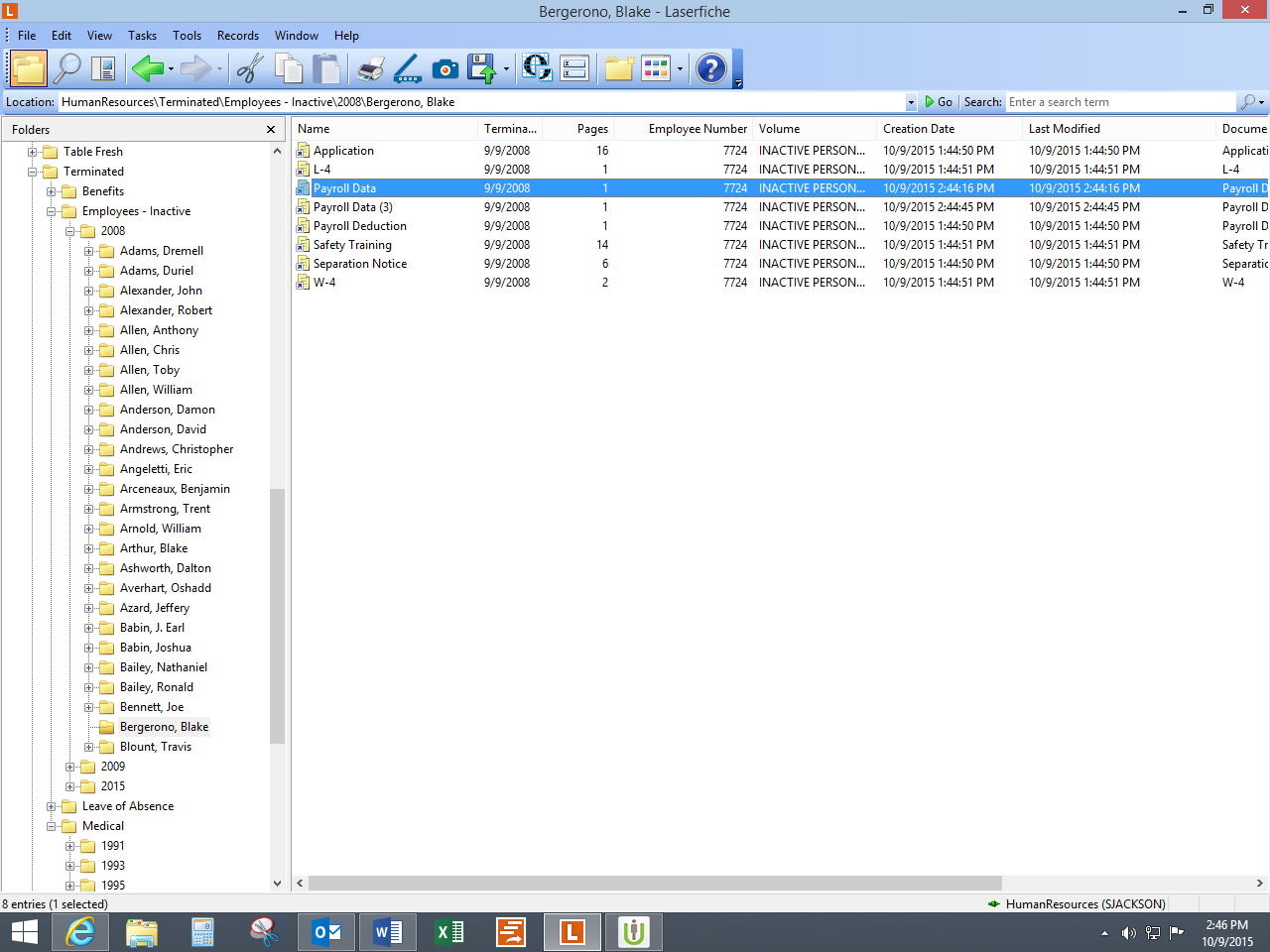Open the folder browser toolbar icon
The width and height of the screenshot is (1270, 952).
click(x=29, y=68)
